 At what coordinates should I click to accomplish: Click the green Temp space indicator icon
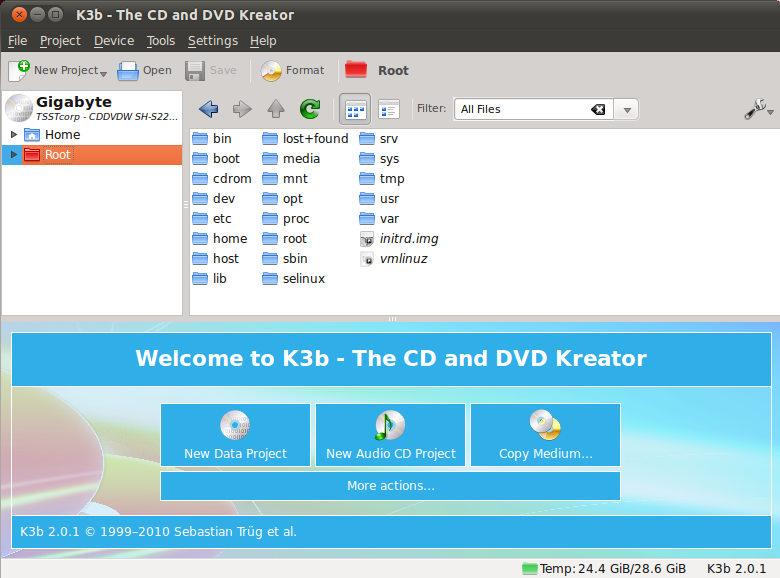click(530, 569)
